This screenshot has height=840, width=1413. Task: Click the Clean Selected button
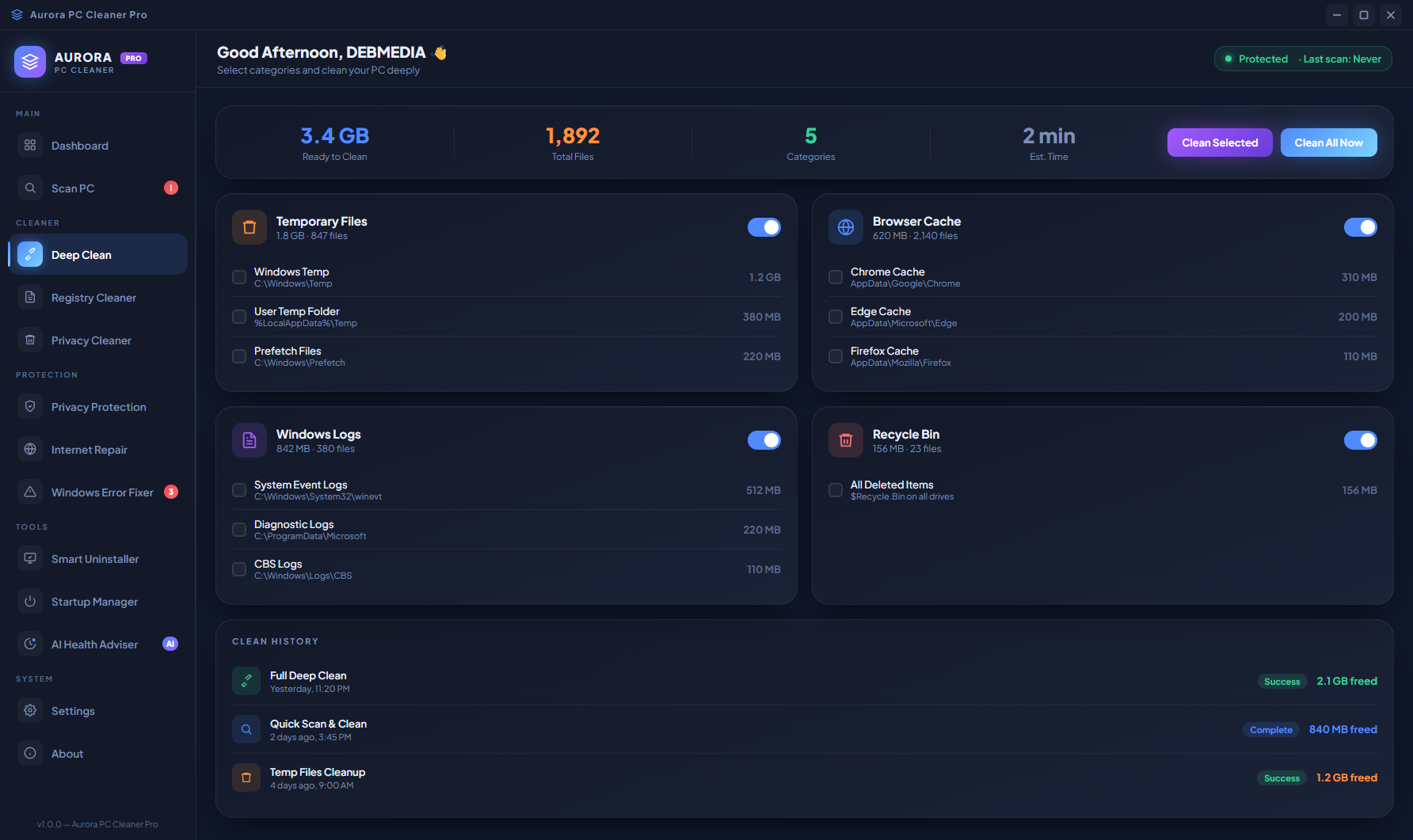pos(1220,143)
